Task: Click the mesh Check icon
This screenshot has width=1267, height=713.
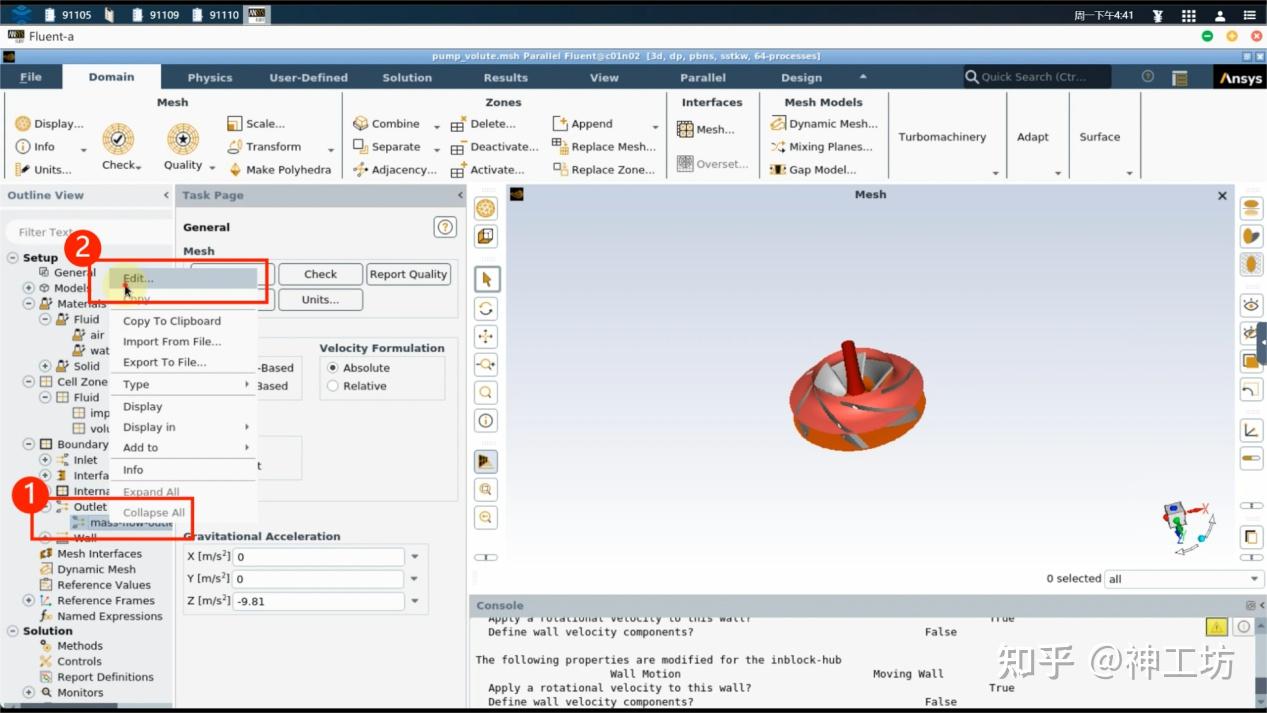Action: [118, 139]
